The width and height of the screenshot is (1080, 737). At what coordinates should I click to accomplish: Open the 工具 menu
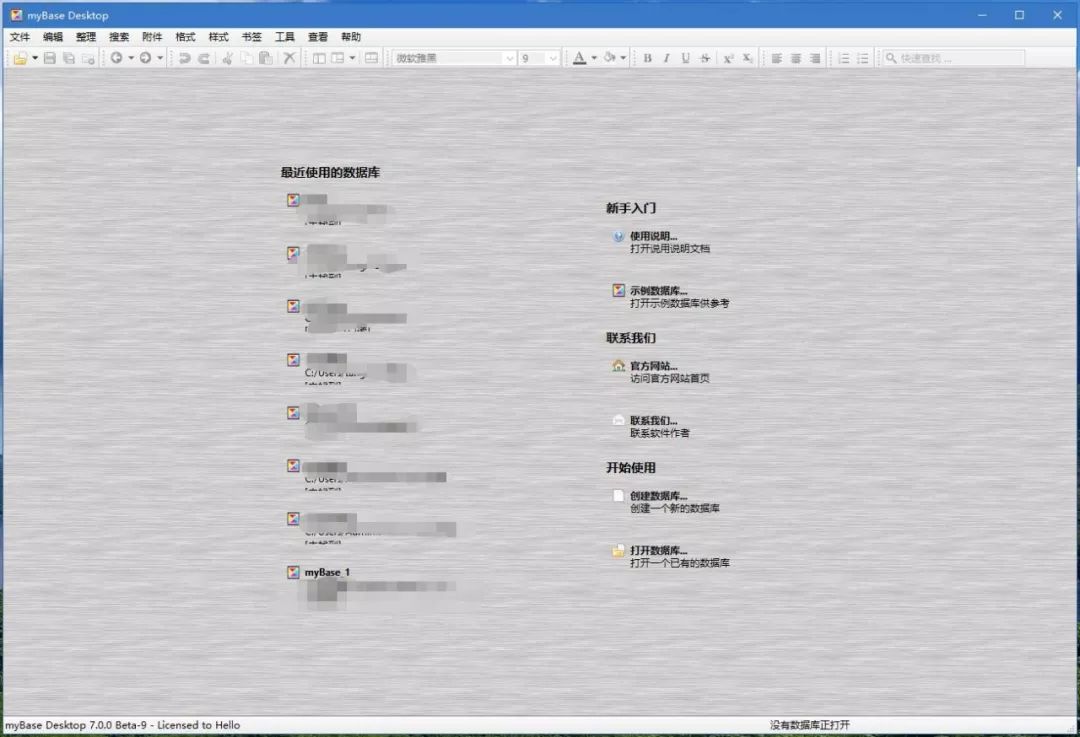tap(284, 37)
